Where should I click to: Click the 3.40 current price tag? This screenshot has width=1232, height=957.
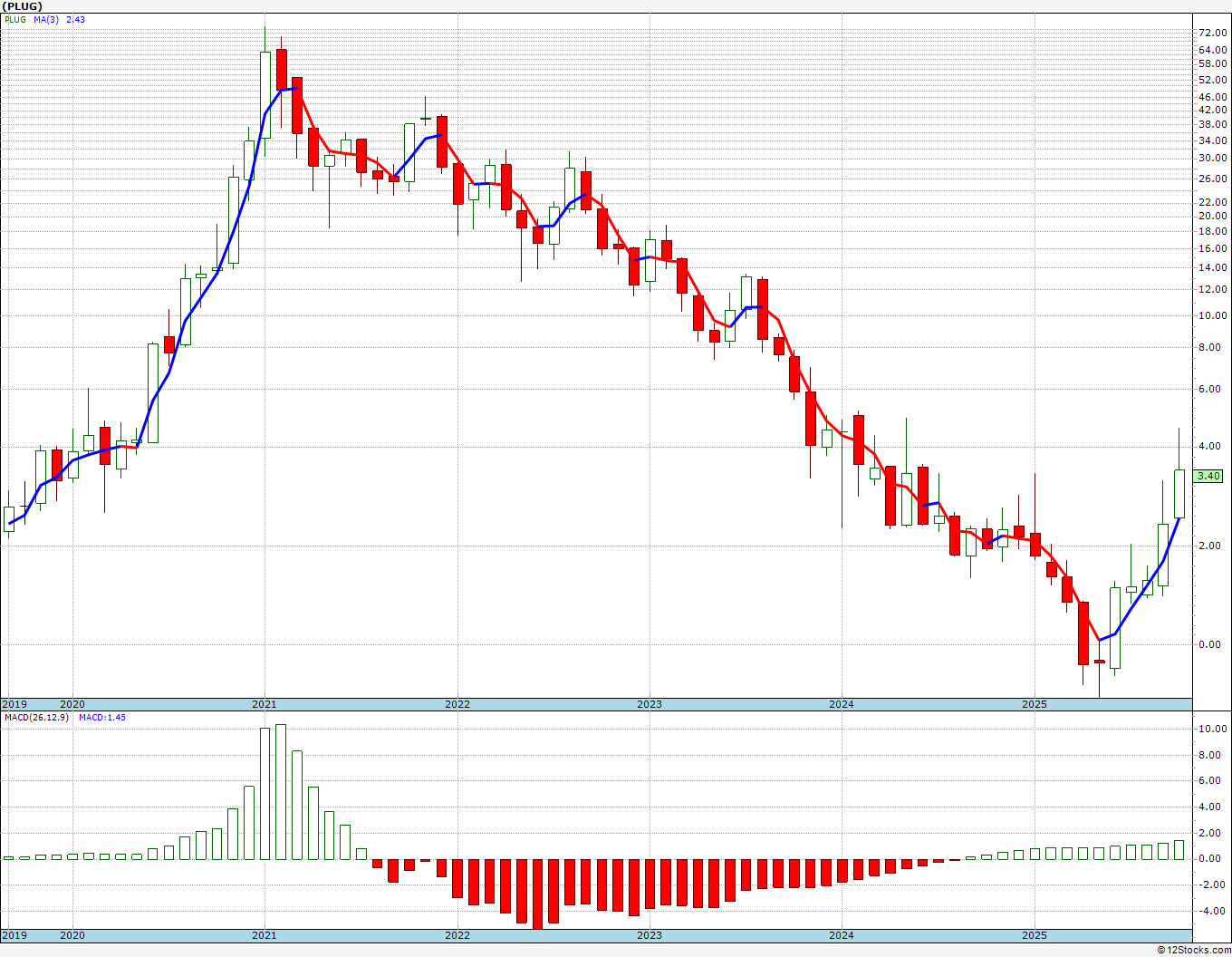point(1208,476)
